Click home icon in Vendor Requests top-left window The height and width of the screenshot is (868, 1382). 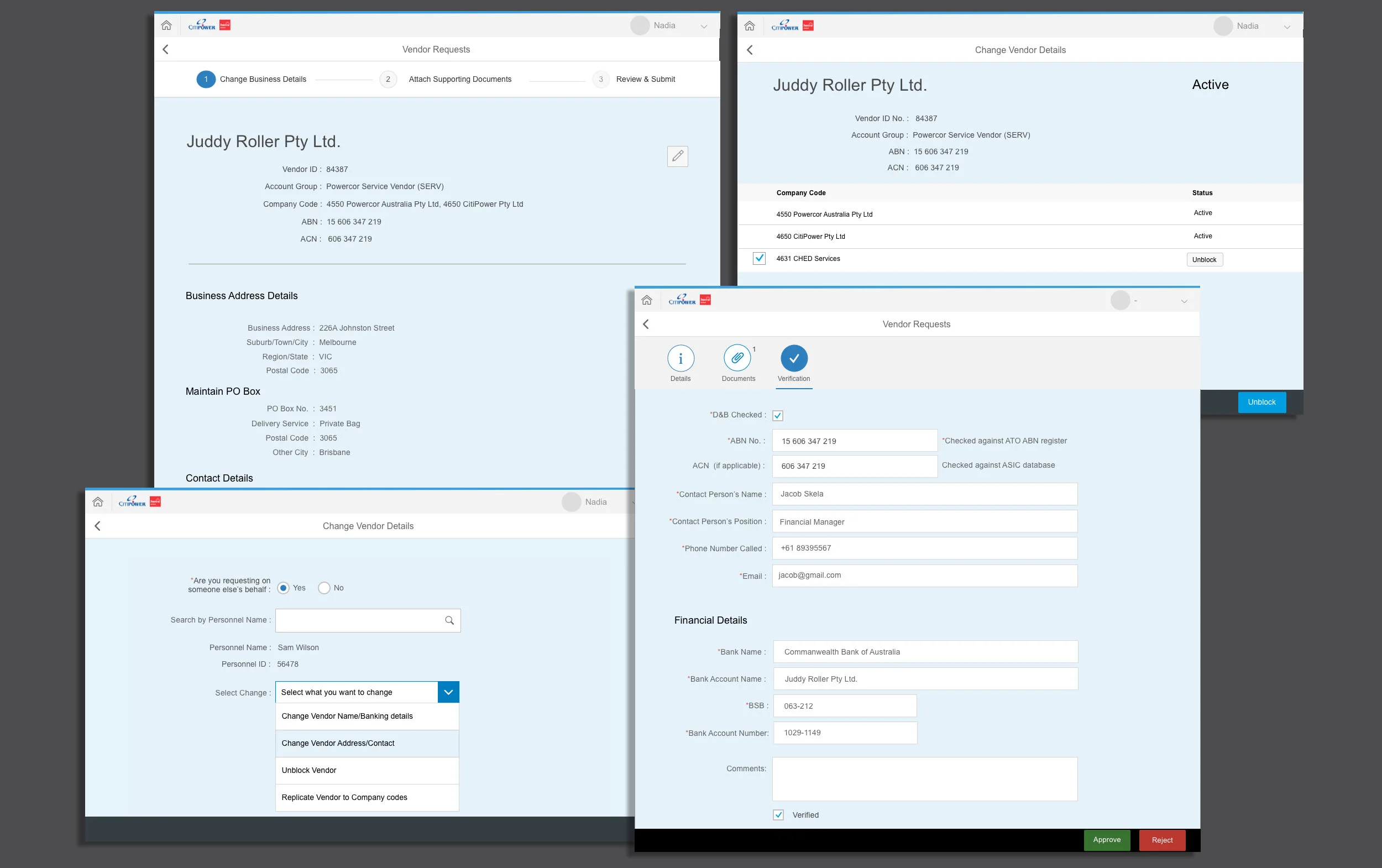(166, 25)
